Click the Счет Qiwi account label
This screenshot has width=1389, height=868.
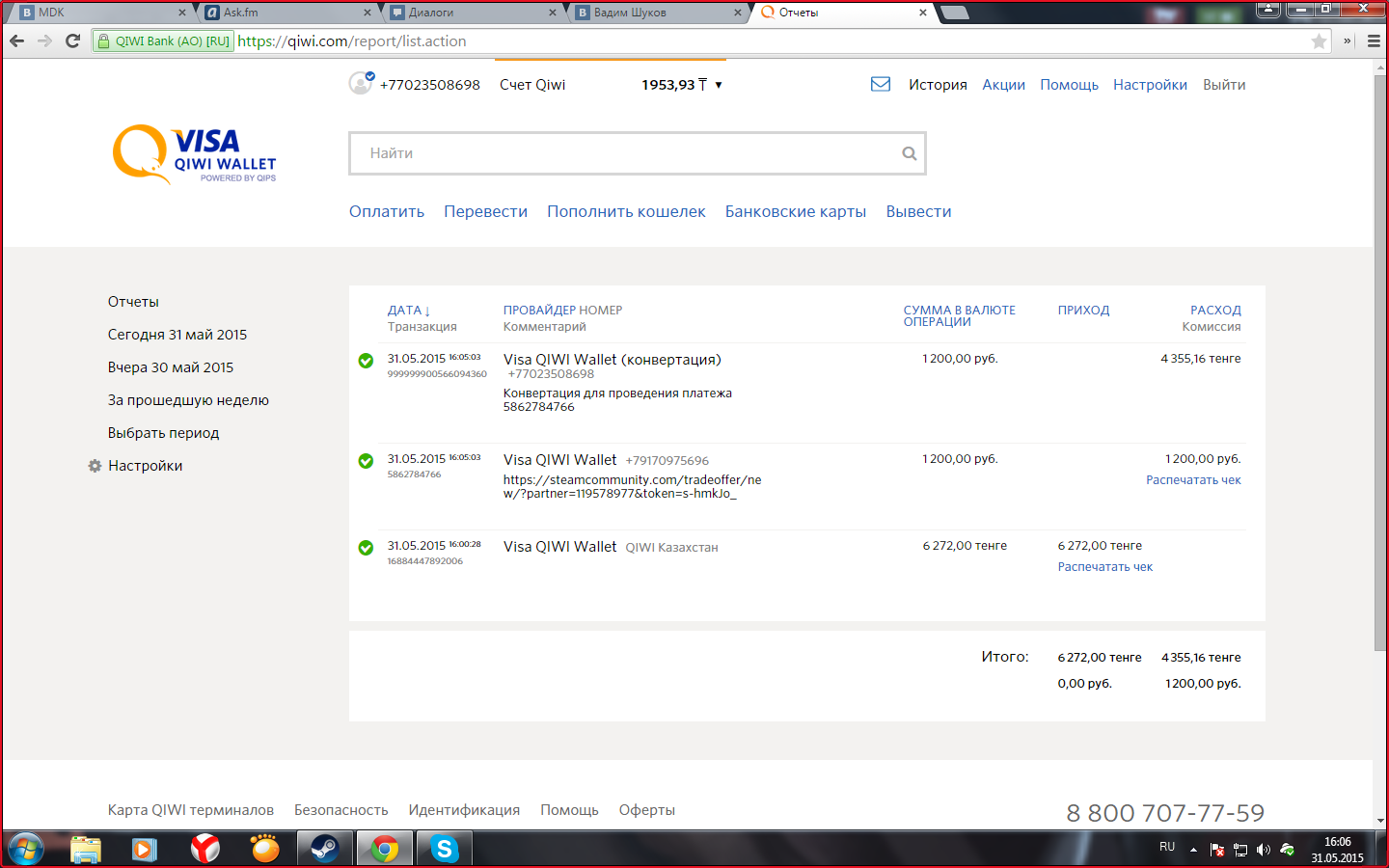[532, 85]
